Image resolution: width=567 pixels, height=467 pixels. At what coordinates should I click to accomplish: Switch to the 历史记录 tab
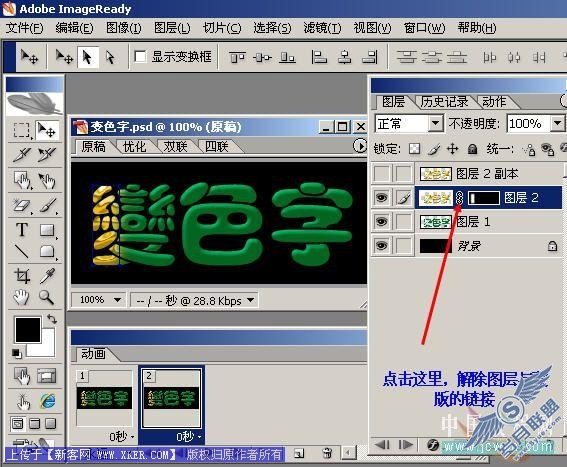tap(444, 102)
